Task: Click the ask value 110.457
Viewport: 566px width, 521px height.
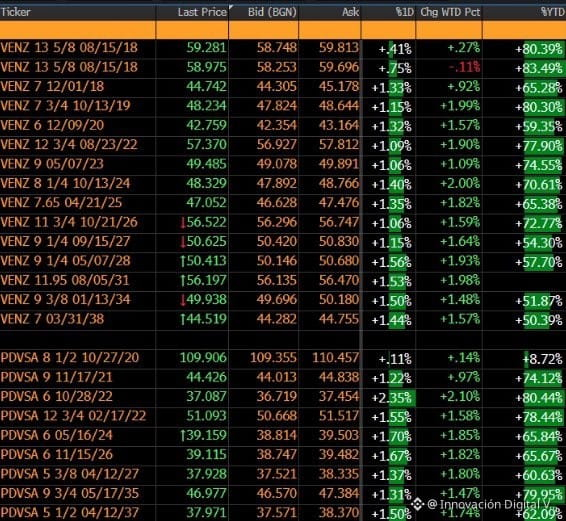Action: 336,358
